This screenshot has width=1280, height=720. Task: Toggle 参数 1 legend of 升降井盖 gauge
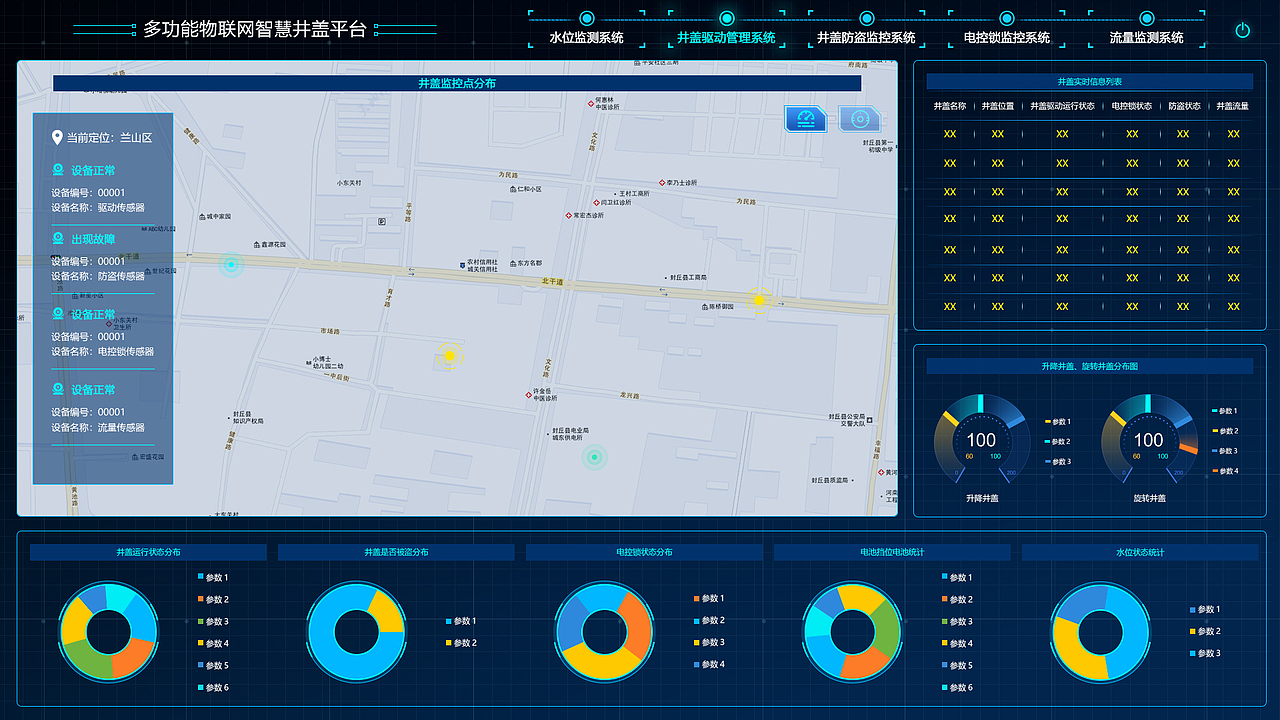1058,422
